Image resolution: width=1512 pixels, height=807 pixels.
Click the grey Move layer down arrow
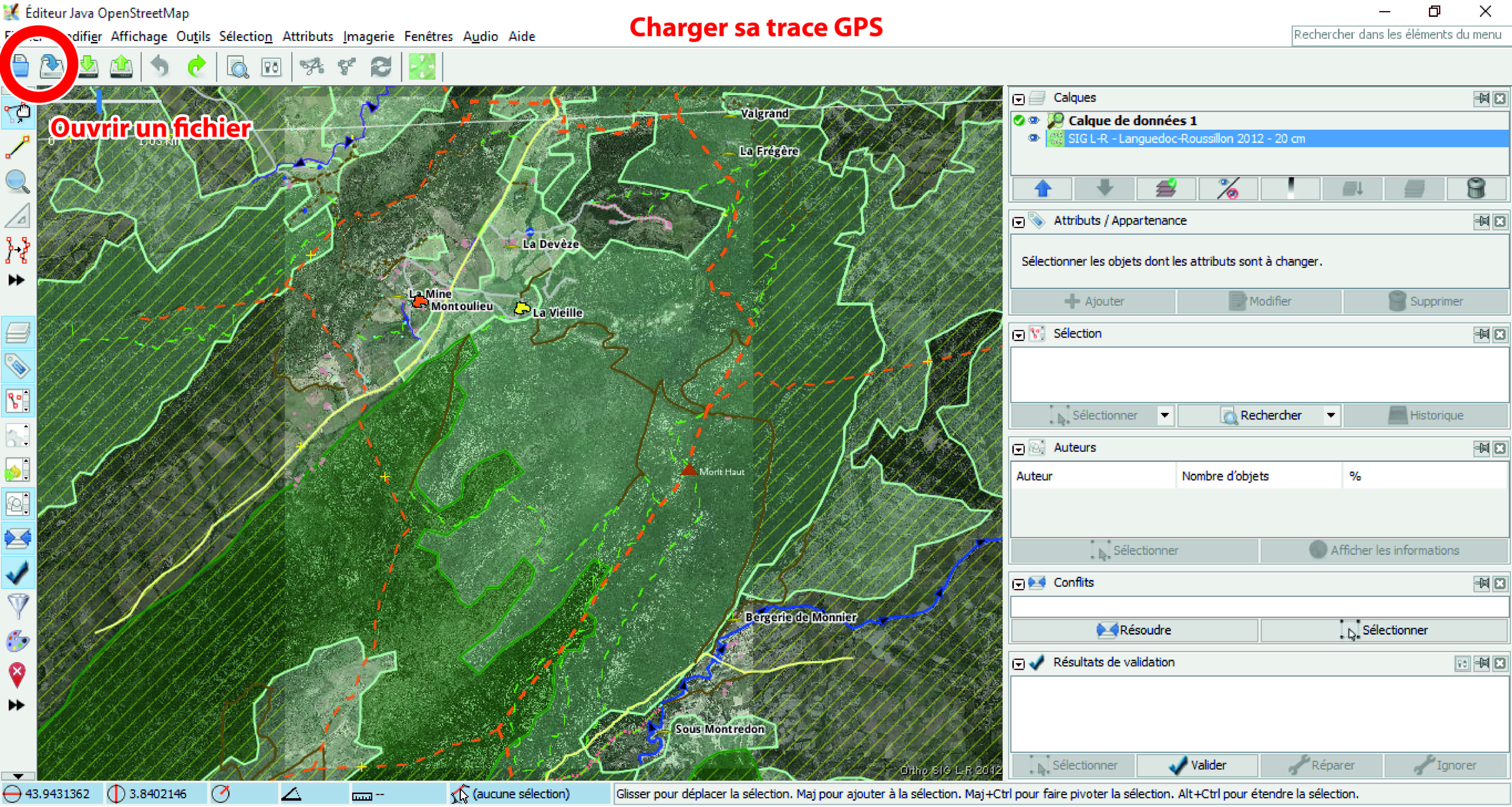click(x=1105, y=189)
